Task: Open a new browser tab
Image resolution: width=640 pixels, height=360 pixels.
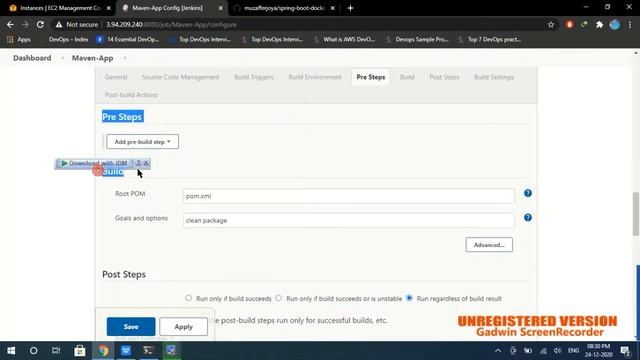Action: coord(350,8)
